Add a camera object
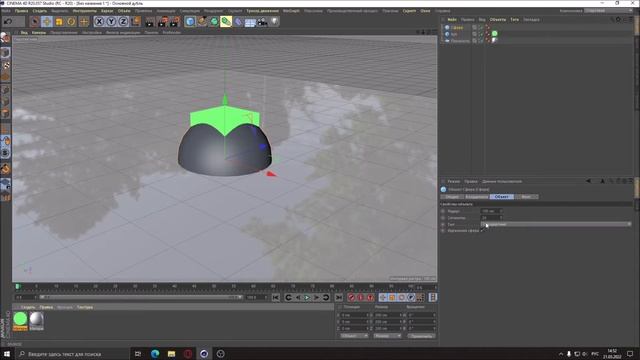Image resolution: width=640 pixels, height=360 pixels. coord(262,21)
